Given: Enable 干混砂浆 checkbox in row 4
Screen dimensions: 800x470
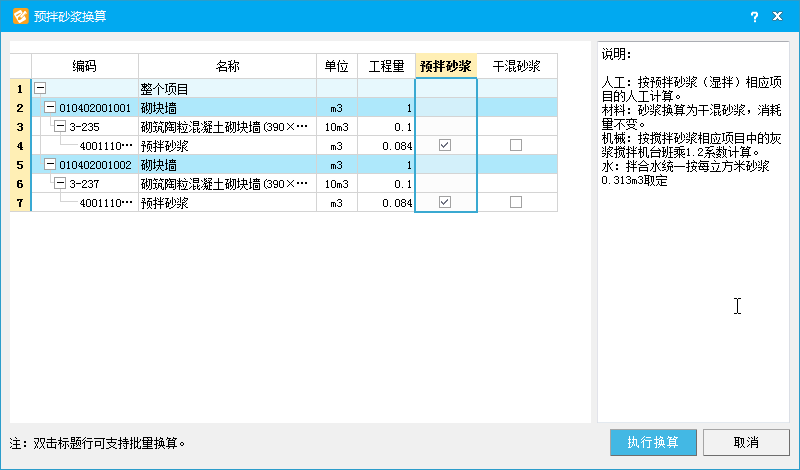Looking at the screenshot, I should coord(516,146).
